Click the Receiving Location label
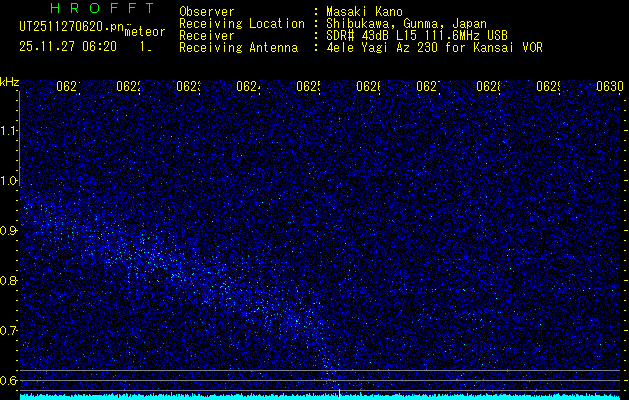 [x=242, y=24]
